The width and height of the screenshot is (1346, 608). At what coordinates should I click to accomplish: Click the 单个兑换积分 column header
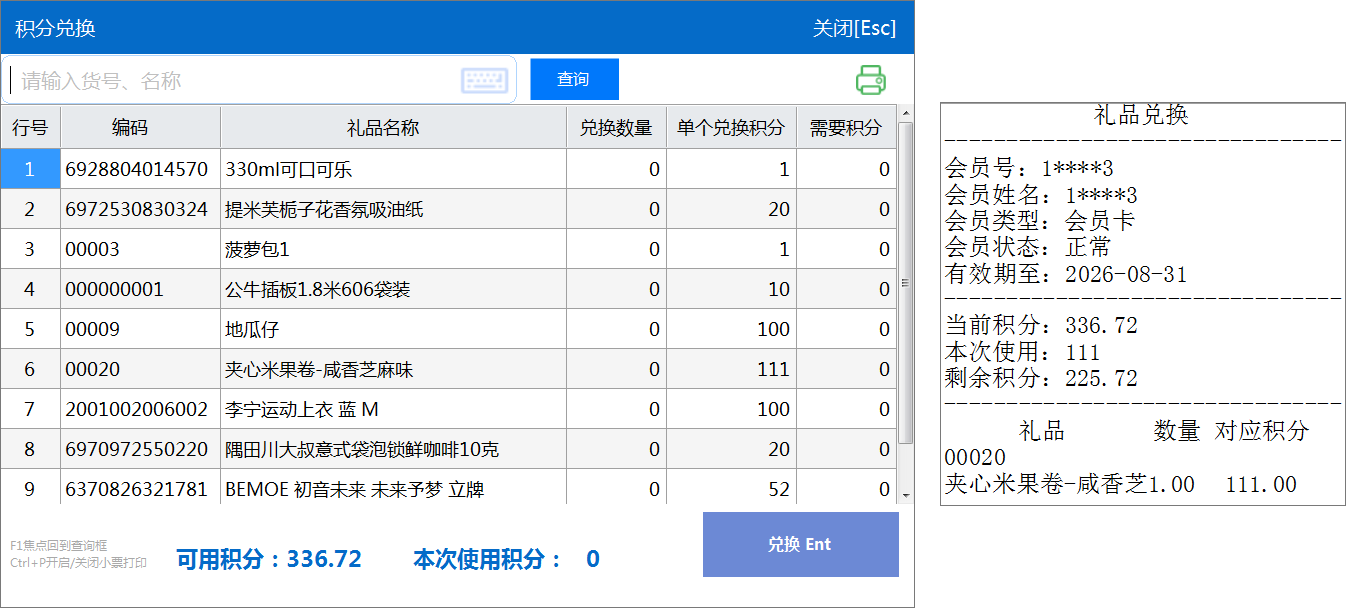[x=731, y=128]
